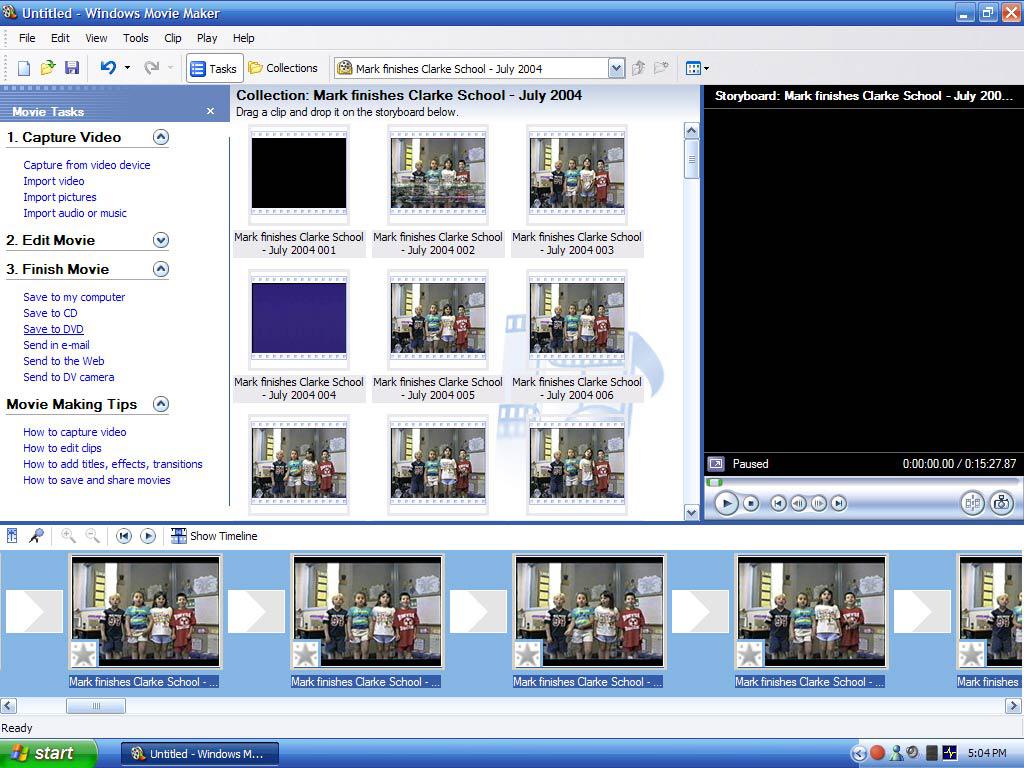The height and width of the screenshot is (768, 1024).
Task: Click the Previous Frame button
Action: 798,504
